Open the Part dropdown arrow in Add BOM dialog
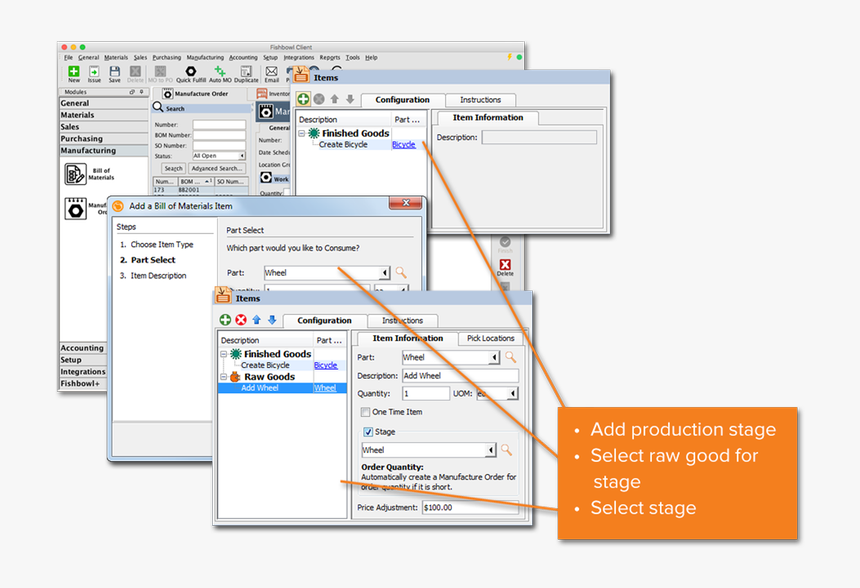Screen dimensions: 860x588 click(x=384, y=273)
